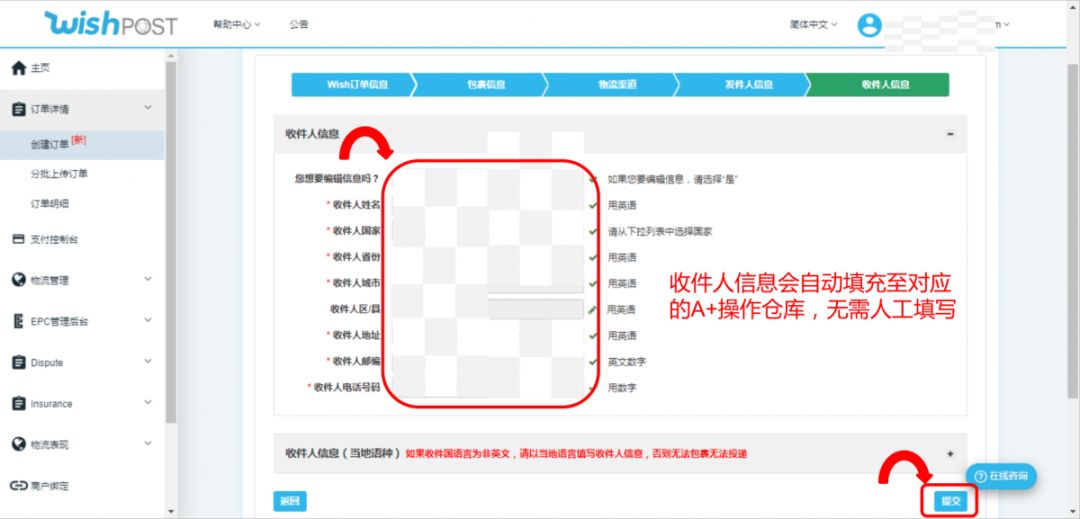Click the green check next to 收件人地址
The height and width of the screenshot is (519, 1080).
(x=593, y=336)
